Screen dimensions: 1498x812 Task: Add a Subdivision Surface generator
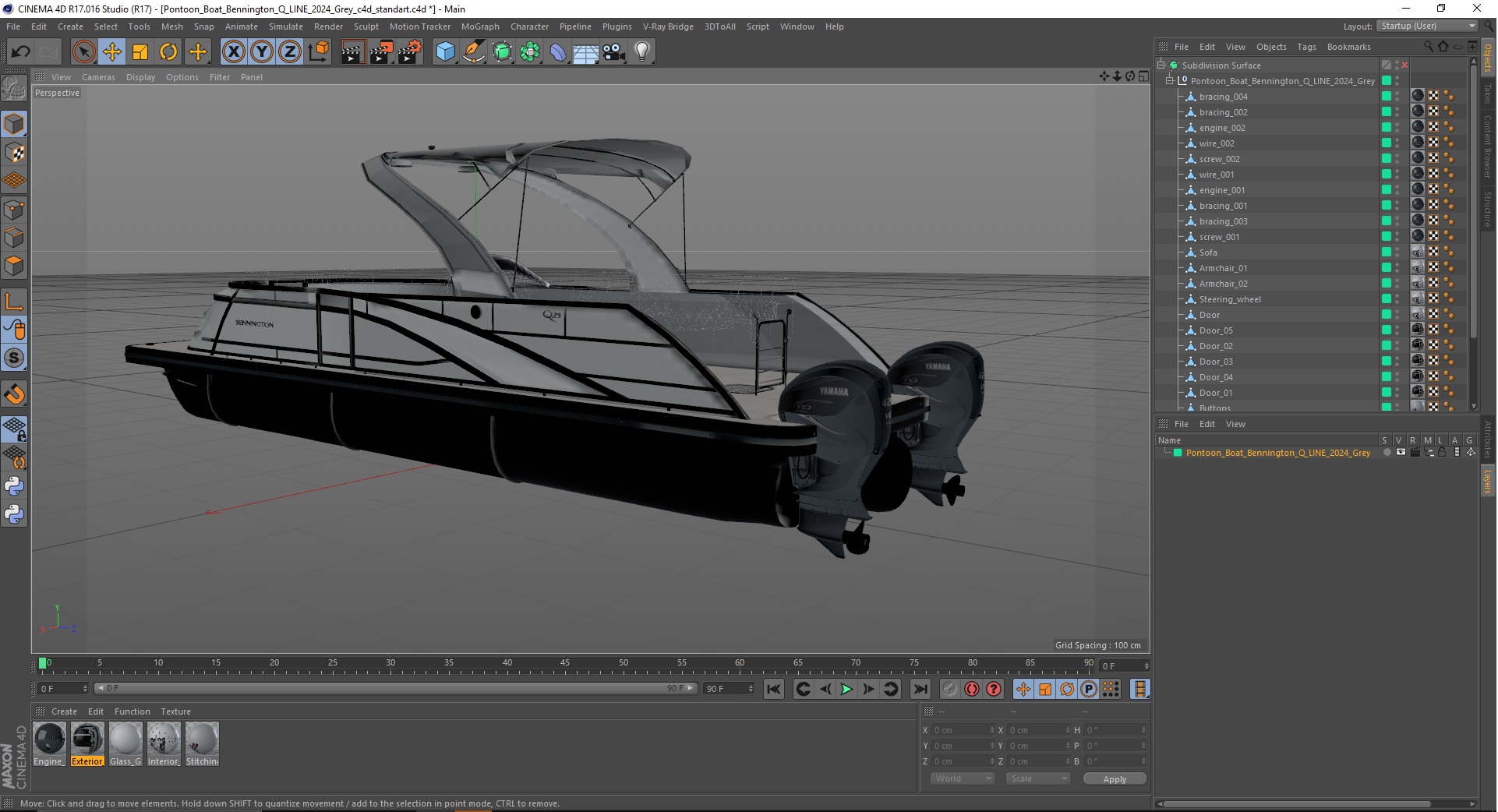click(x=502, y=52)
